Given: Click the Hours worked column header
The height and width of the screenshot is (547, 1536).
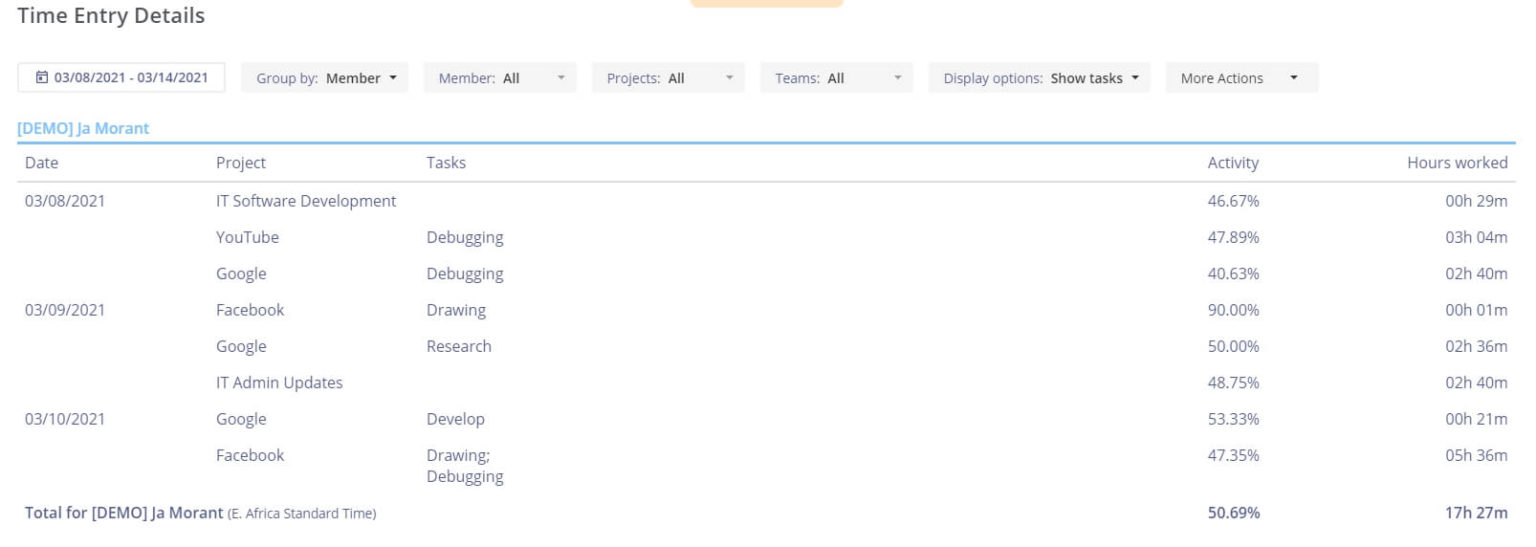Looking at the screenshot, I should tap(1457, 163).
